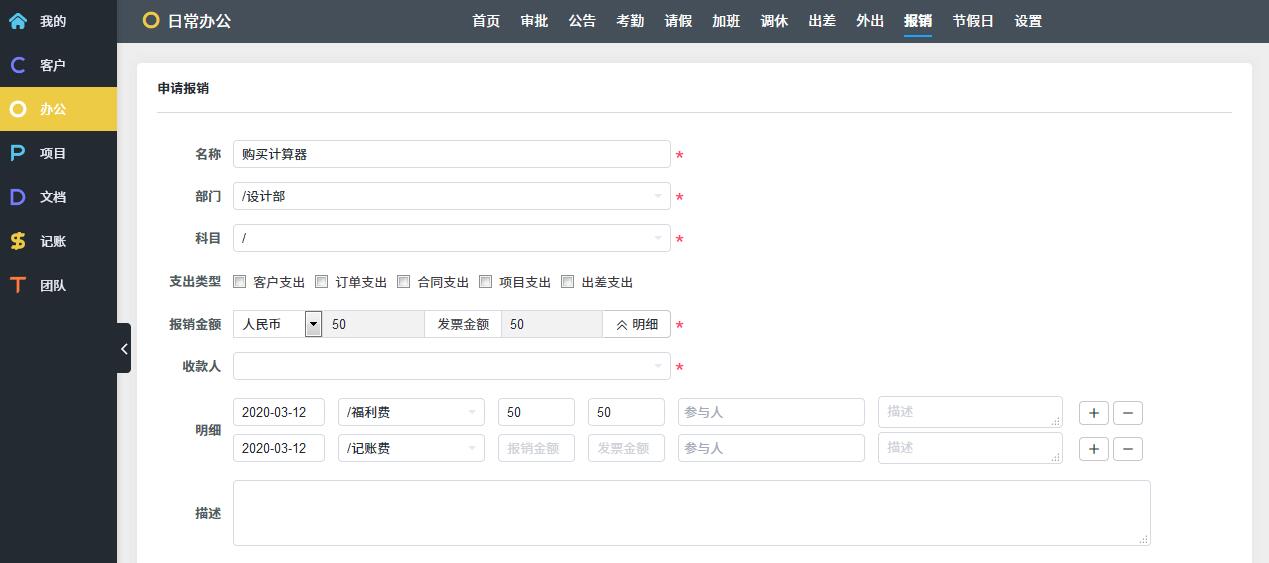Add a row after 福利费 detail line
The width and height of the screenshot is (1269, 563).
click(x=1094, y=413)
